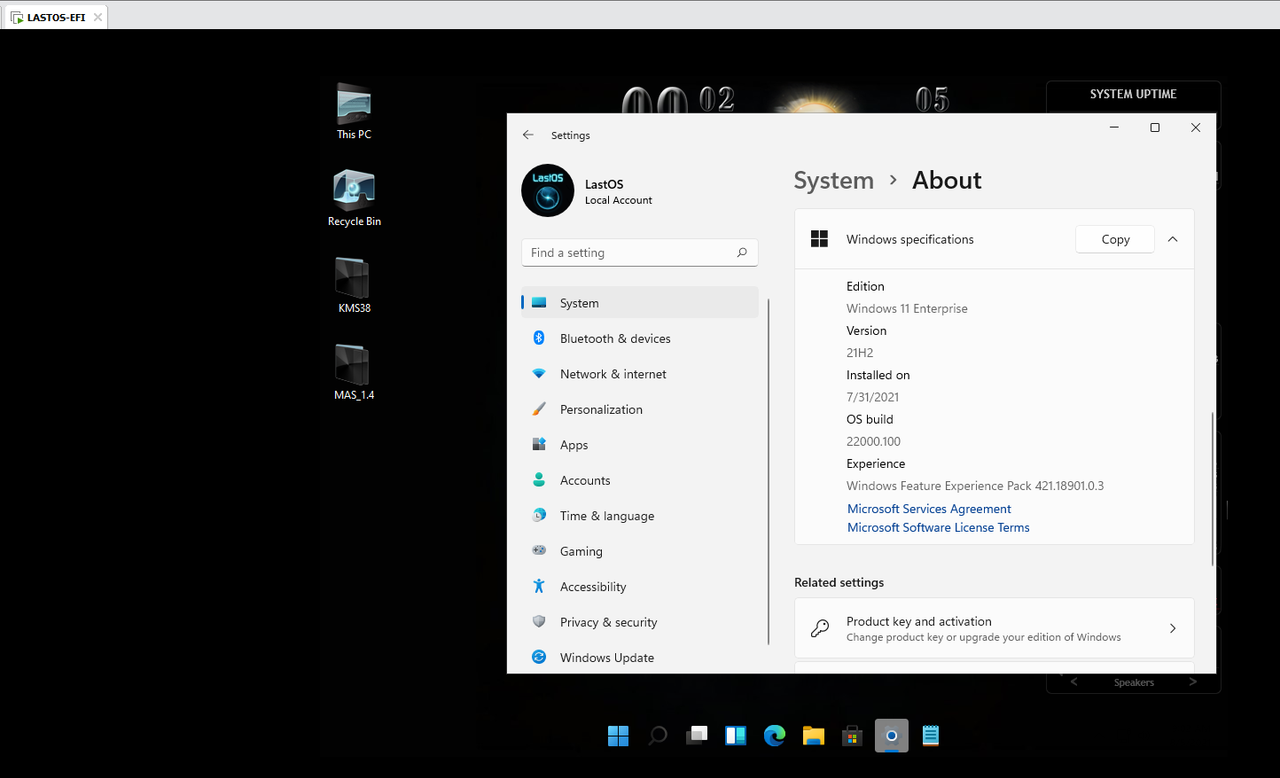Open the Recycle Bin desktop icon
Image resolution: width=1280 pixels, height=778 pixels.
pyautogui.click(x=354, y=197)
